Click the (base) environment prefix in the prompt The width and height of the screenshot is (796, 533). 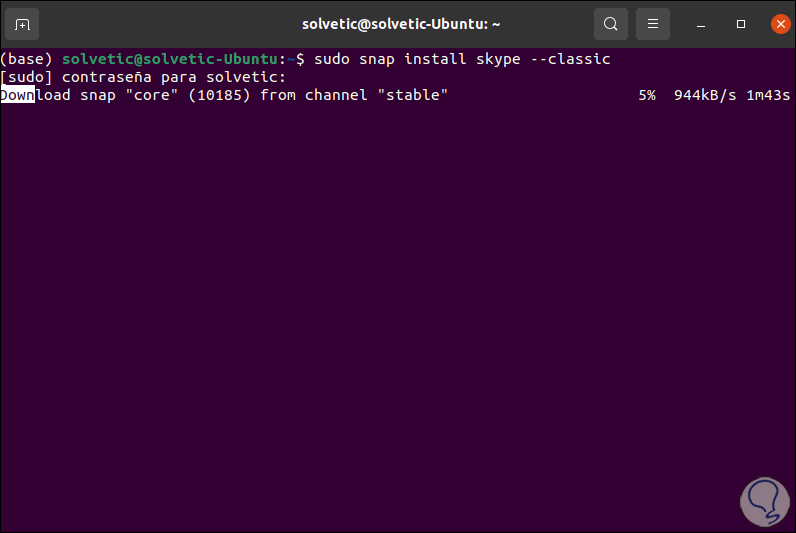pyautogui.click(x=27, y=59)
